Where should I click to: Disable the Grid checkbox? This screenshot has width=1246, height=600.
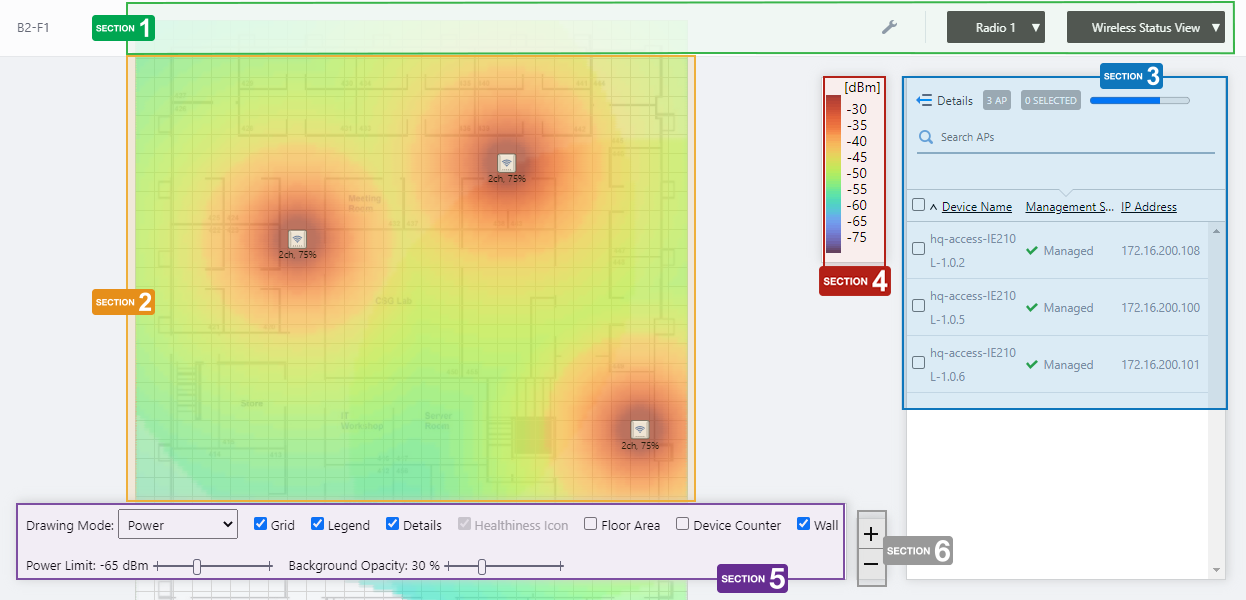(x=261, y=524)
